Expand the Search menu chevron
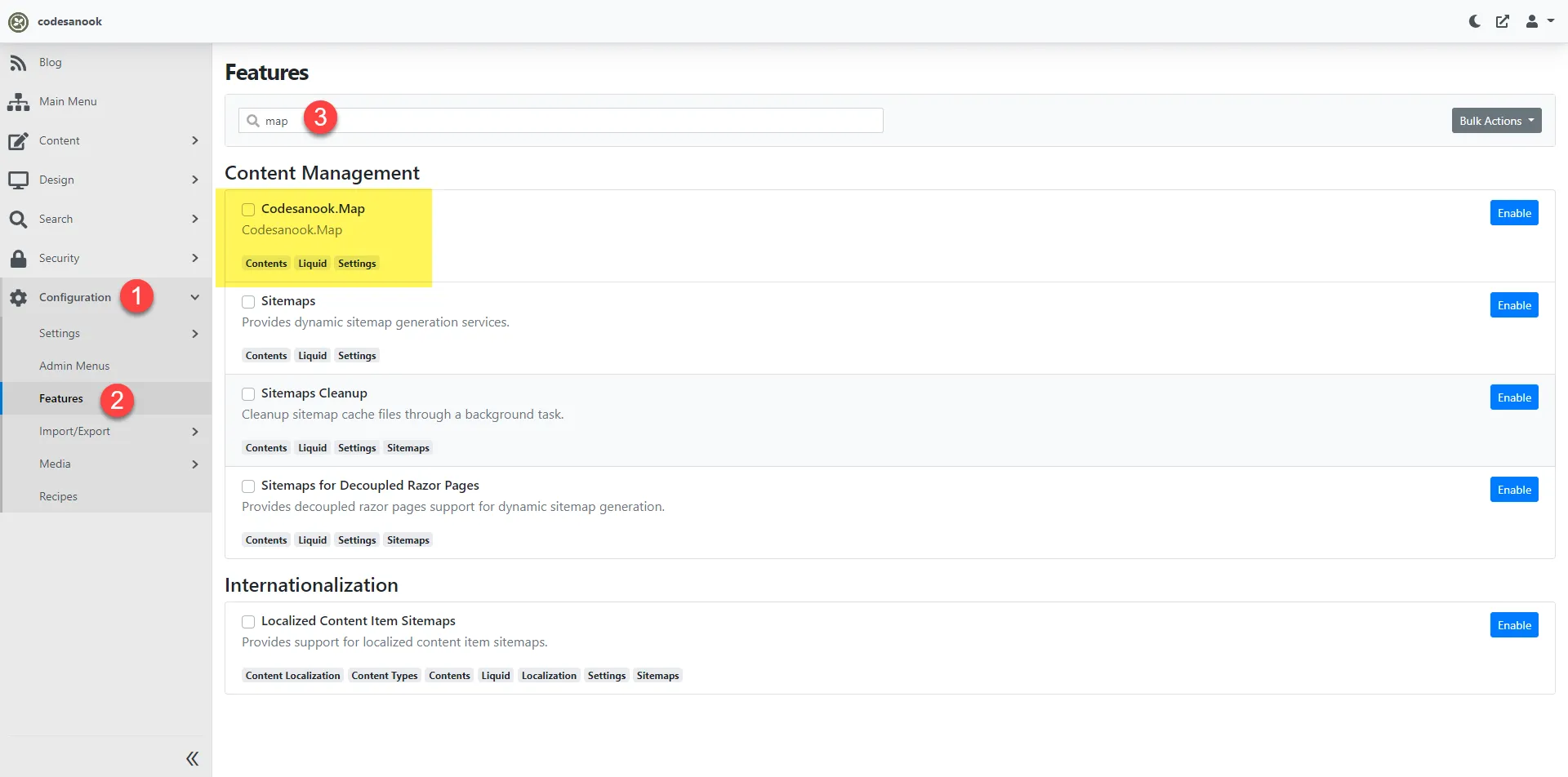 (194, 220)
